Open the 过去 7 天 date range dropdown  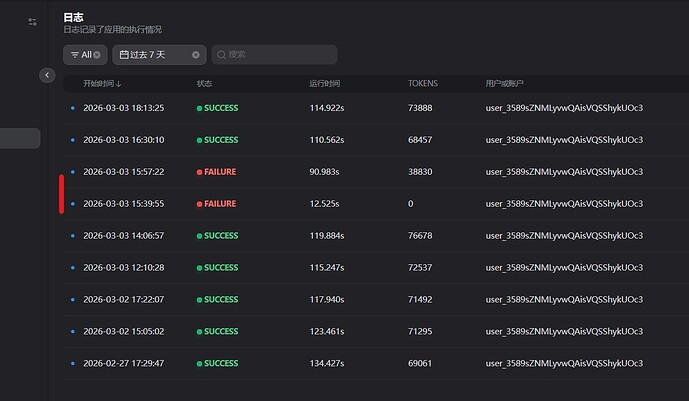[x=152, y=55]
